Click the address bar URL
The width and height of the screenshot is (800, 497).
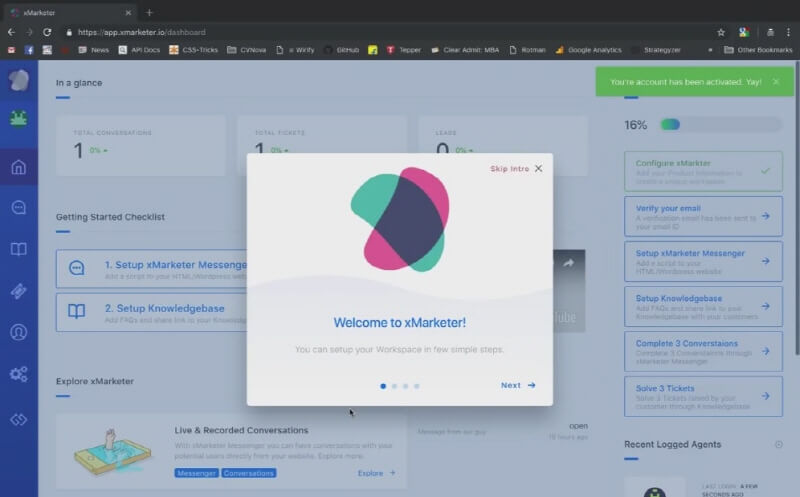click(x=141, y=32)
